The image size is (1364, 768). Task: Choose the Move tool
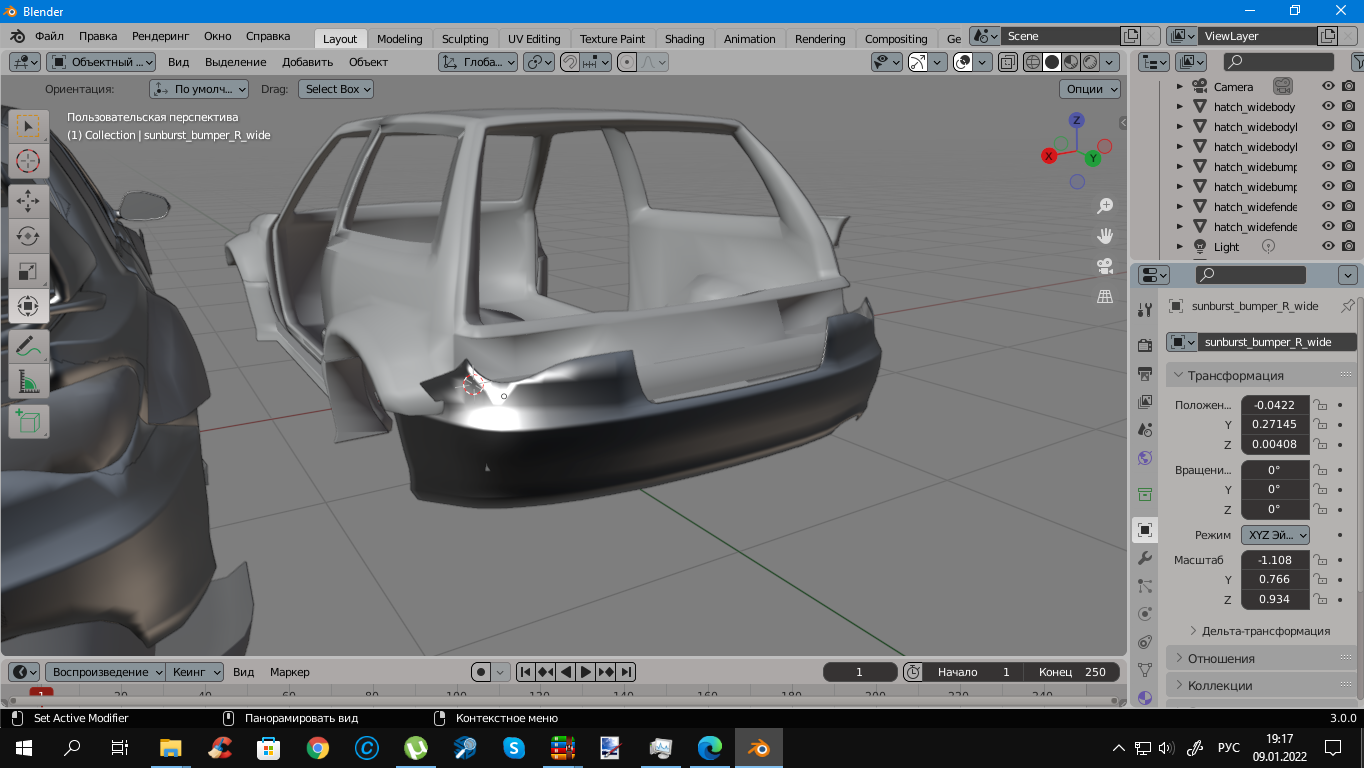point(28,200)
